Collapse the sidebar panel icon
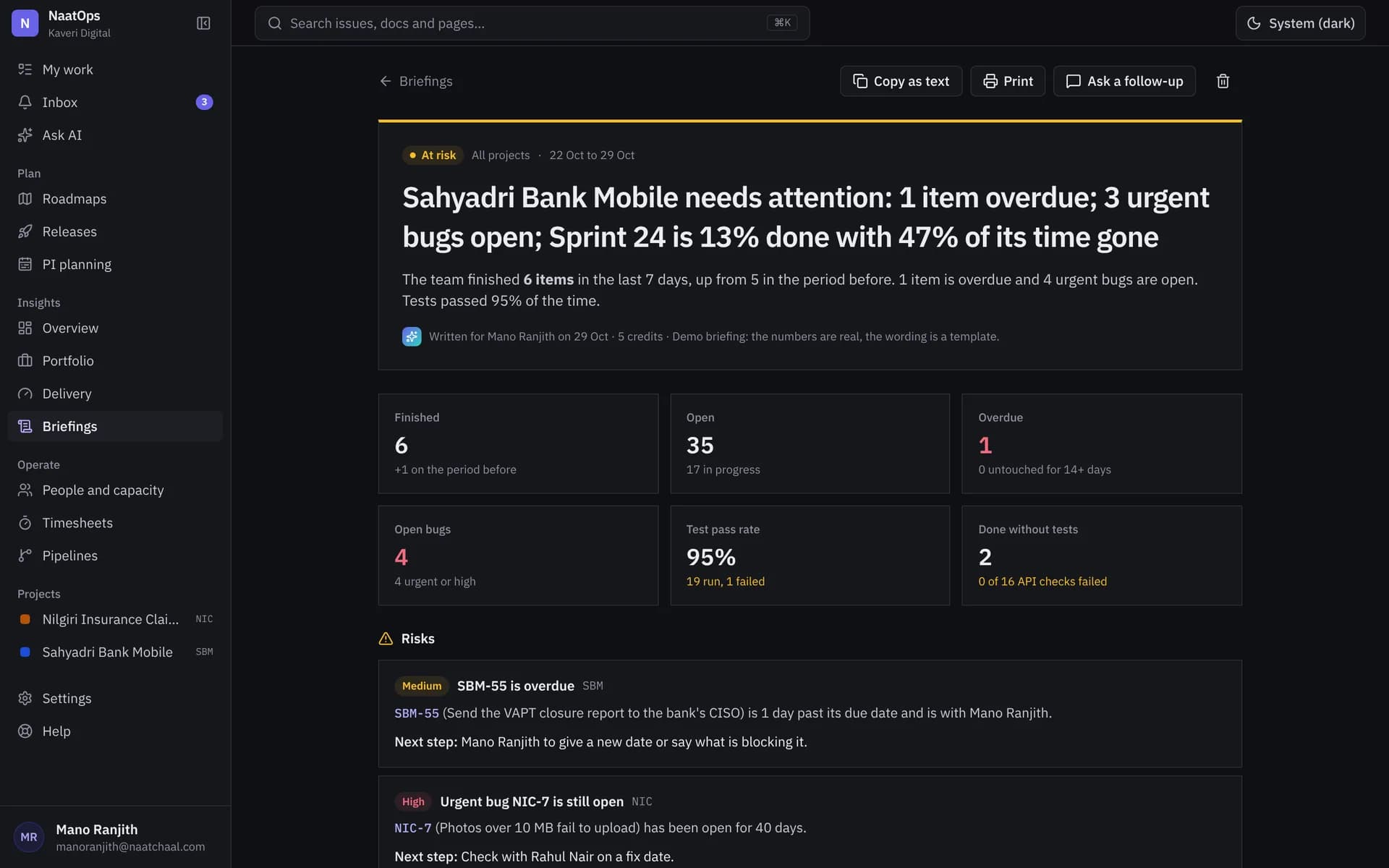1389x868 pixels. [x=203, y=23]
